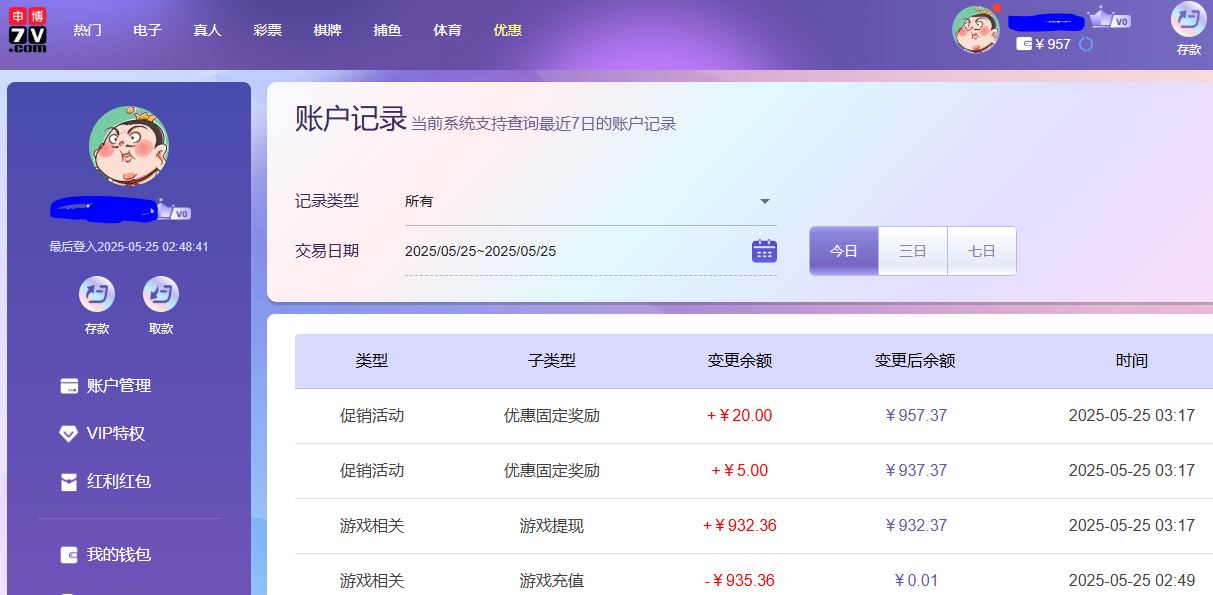Click the large sidebar profile avatar
Image resolution: width=1213 pixels, height=595 pixels.
129,146
